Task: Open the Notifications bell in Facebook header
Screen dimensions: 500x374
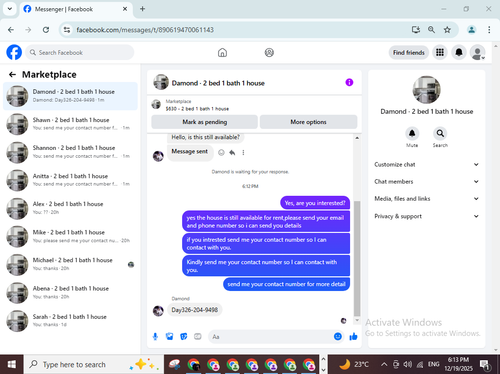Action: pos(459,52)
